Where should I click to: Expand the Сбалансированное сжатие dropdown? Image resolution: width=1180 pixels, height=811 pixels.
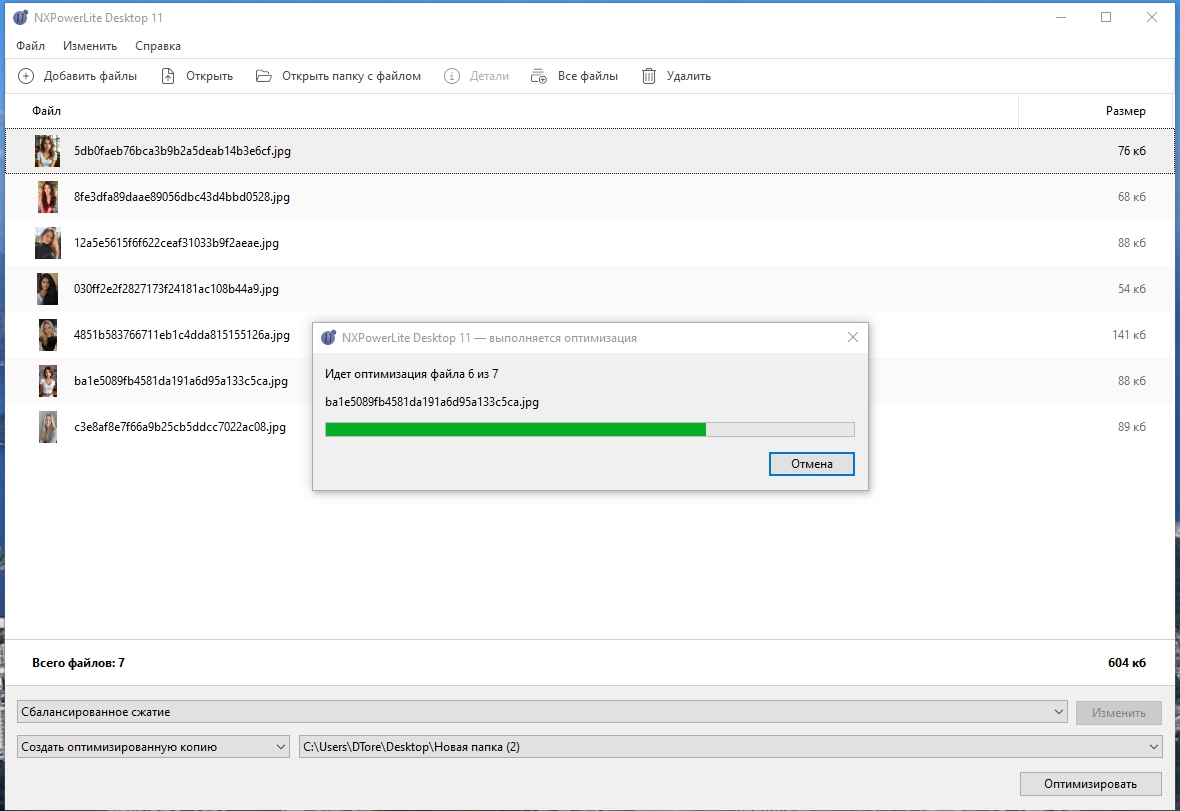coord(1059,712)
